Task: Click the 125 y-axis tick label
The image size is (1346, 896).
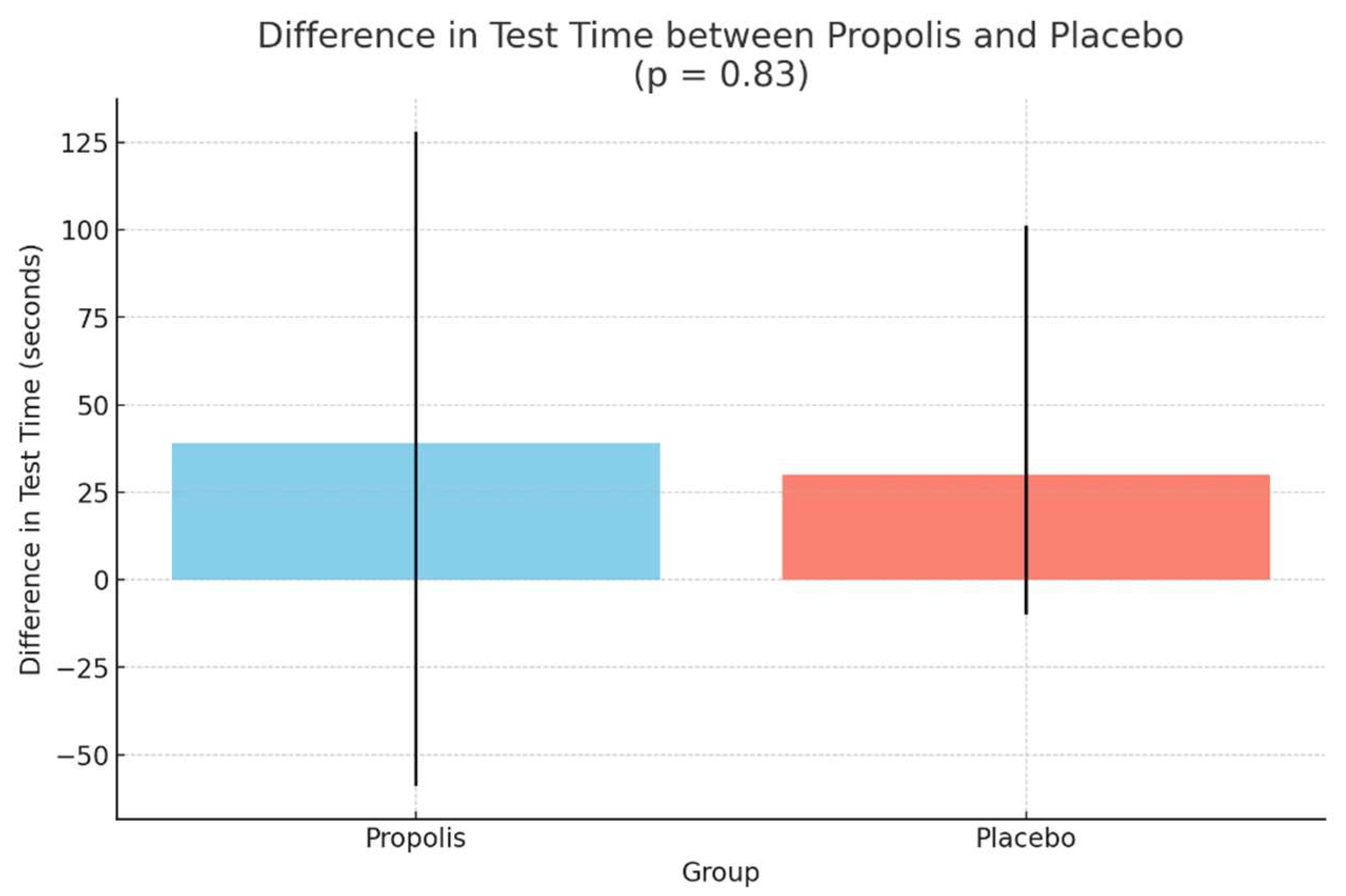Action: click(84, 144)
